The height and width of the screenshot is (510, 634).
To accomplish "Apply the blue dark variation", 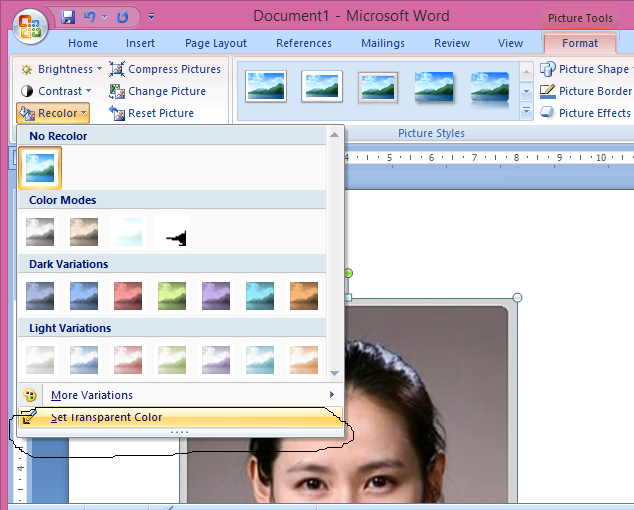I will 84,296.
